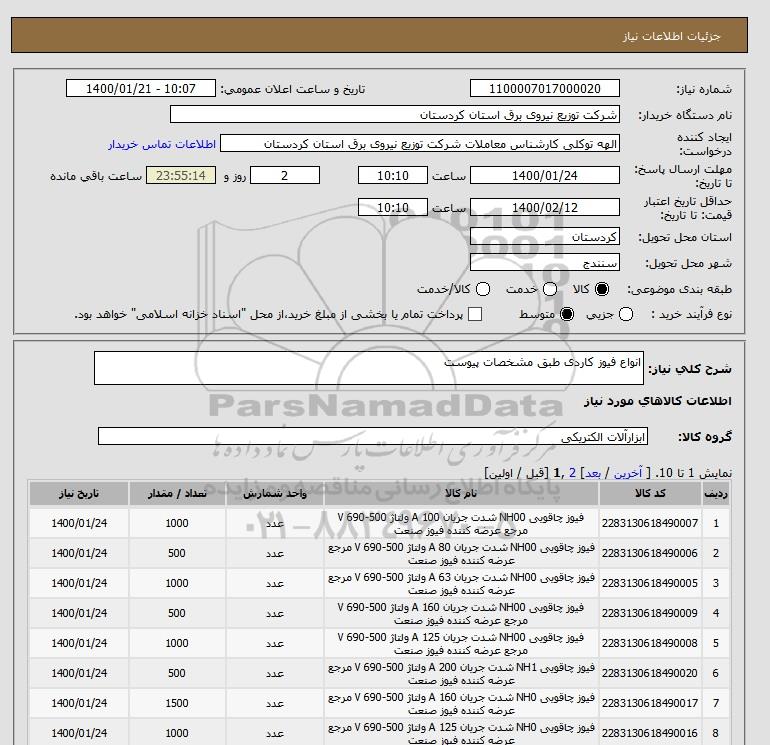Viewport: 770px width, 745px height.
Task: Click the response deadline hour 10:10 field
Action: point(393,175)
